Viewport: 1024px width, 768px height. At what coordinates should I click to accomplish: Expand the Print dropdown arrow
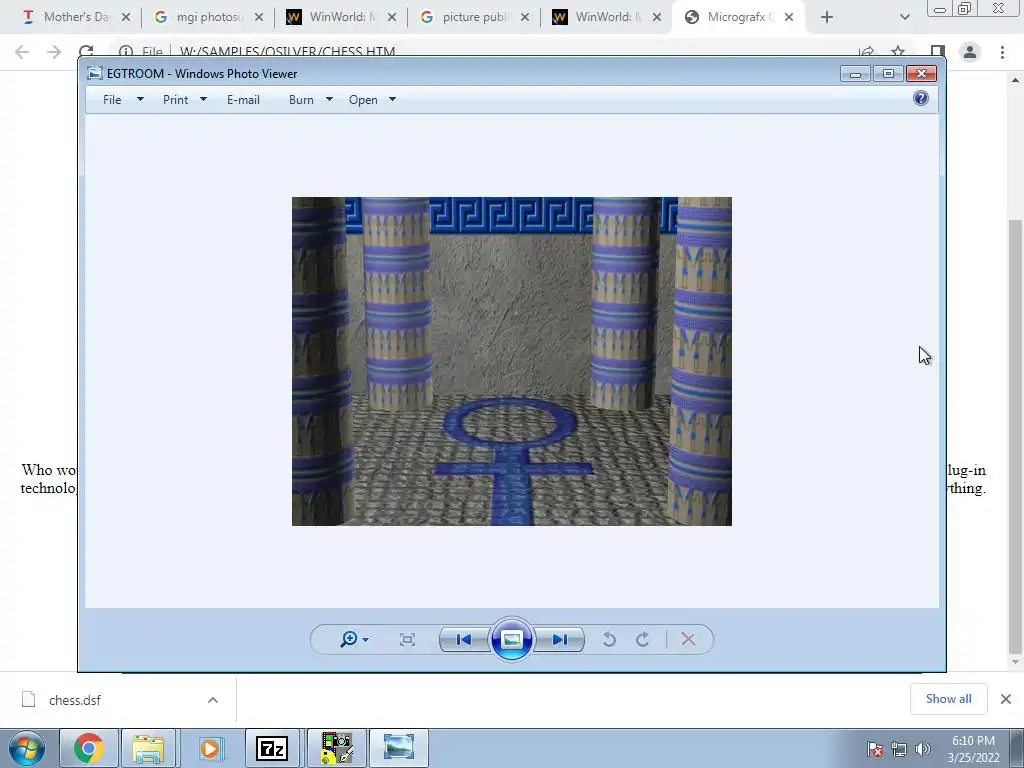(x=203, y=99)
